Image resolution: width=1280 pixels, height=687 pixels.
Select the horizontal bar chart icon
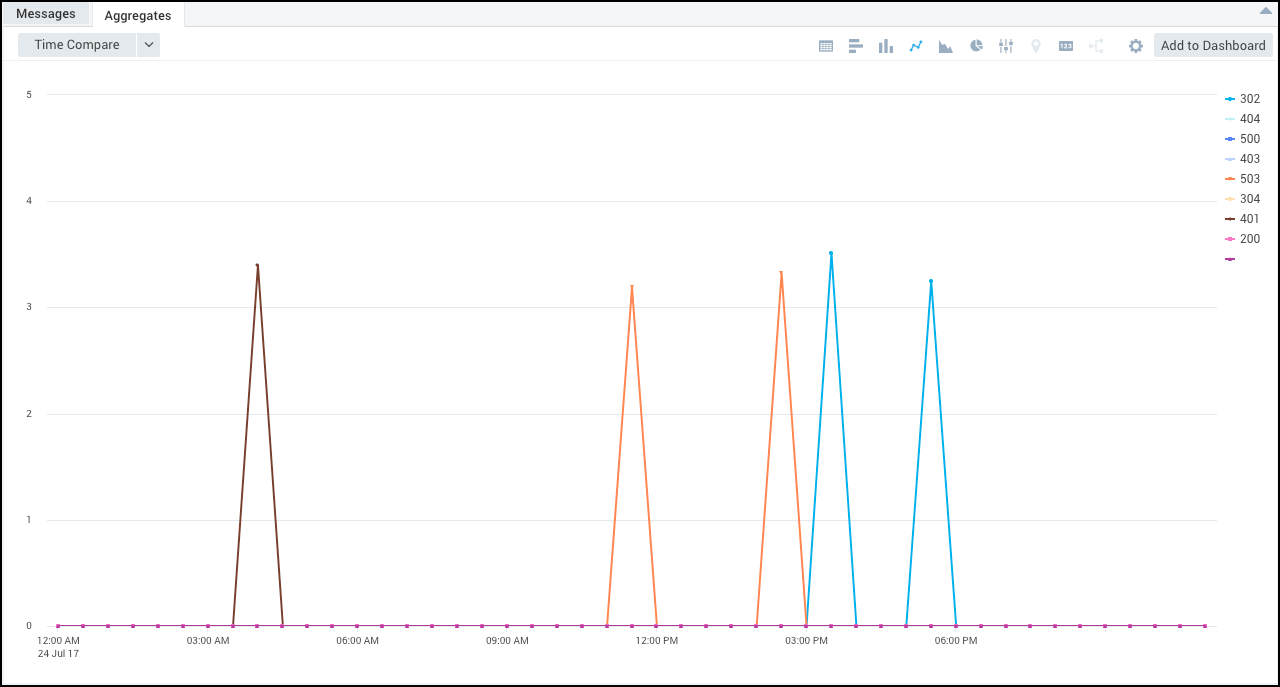tap(856, 46)
